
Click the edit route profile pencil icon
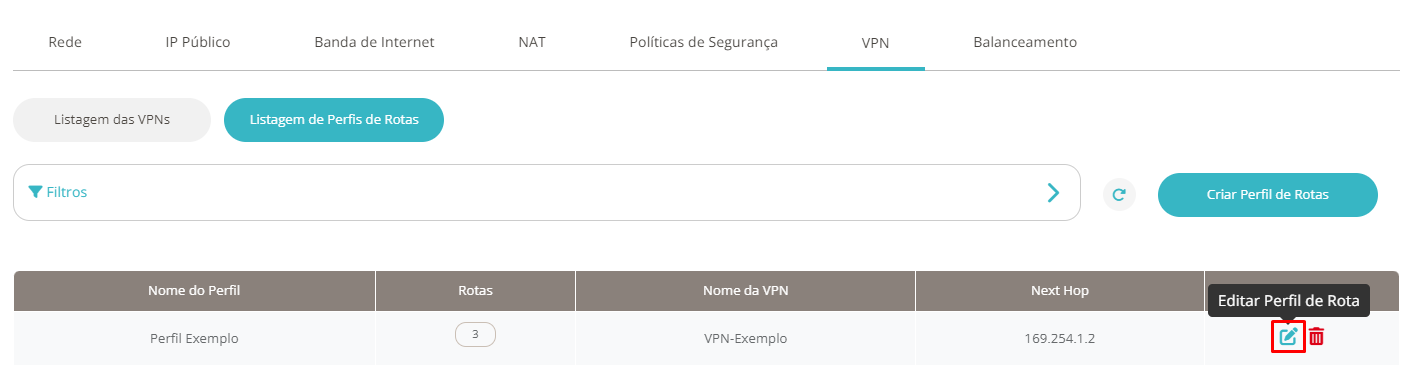[1288, 337]
